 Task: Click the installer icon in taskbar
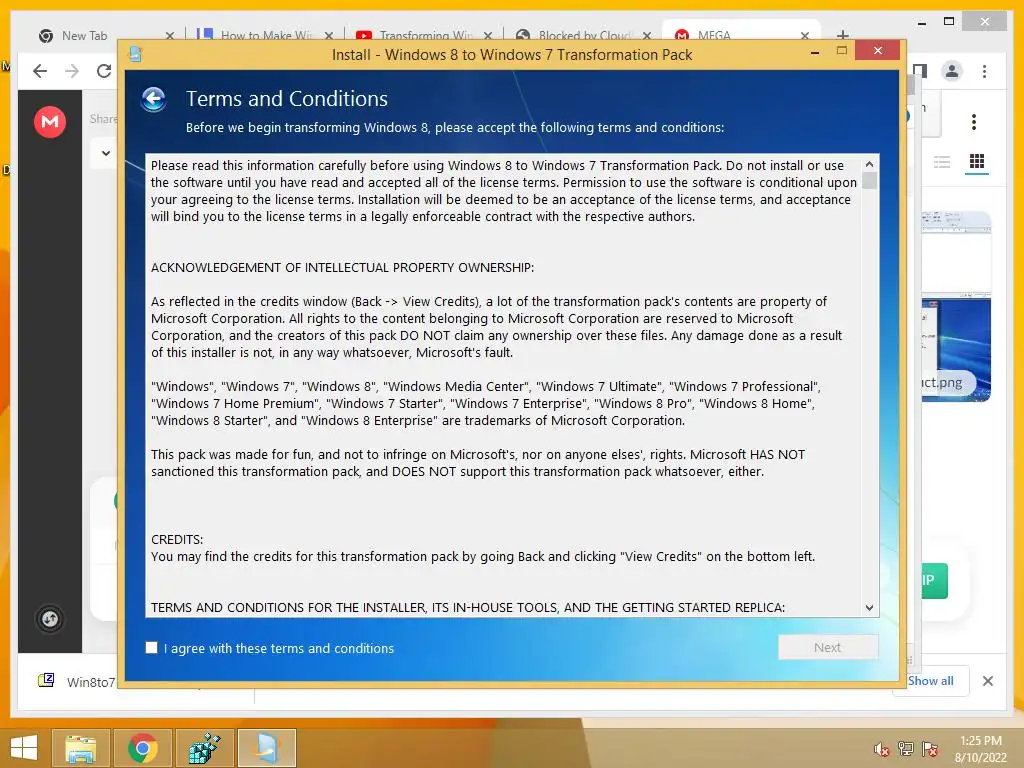pos(266,748)
